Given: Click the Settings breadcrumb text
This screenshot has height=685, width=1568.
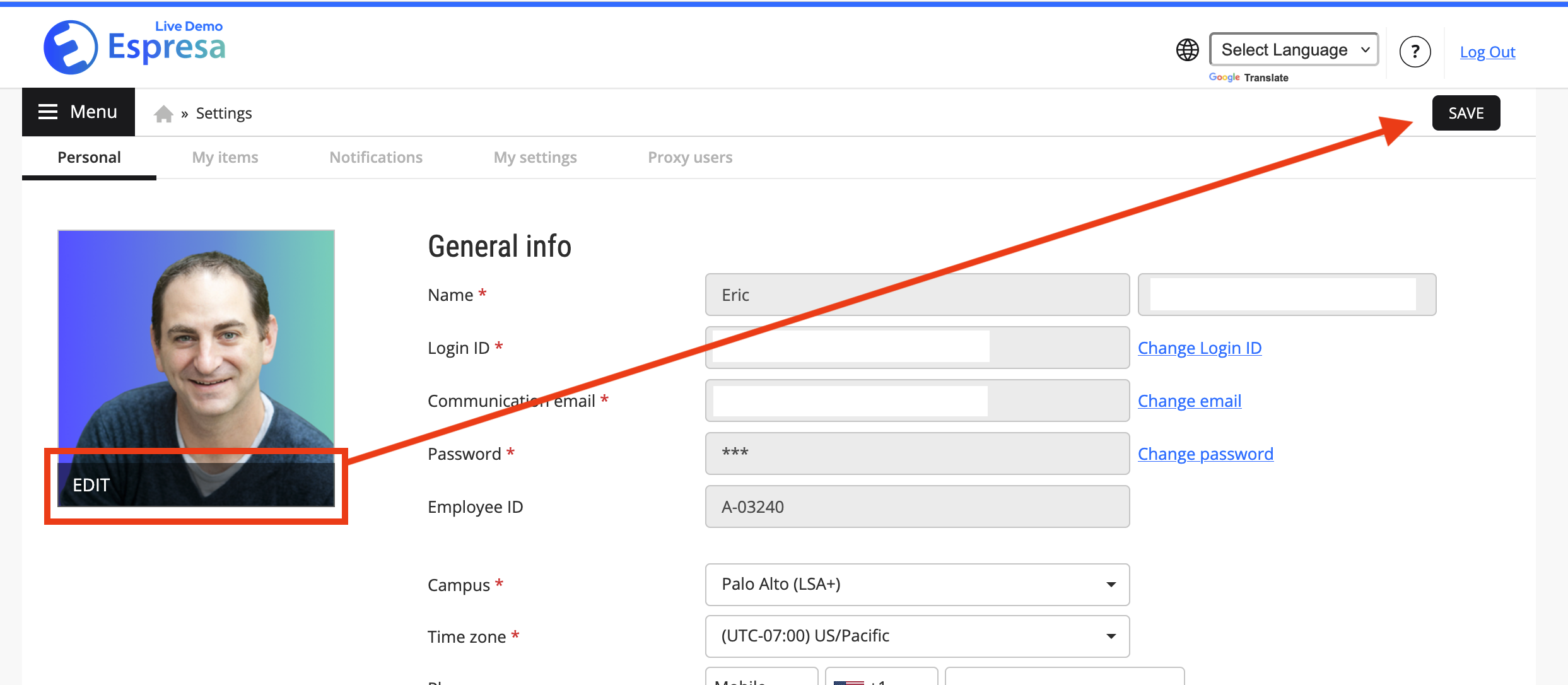Looking at the screenshot, I should [x=224, y=114].
